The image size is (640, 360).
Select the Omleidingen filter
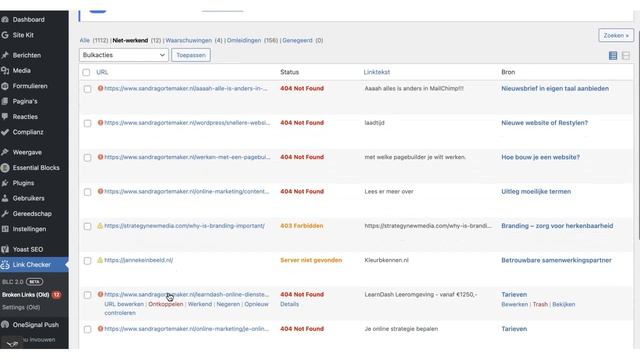pos(244,40)
